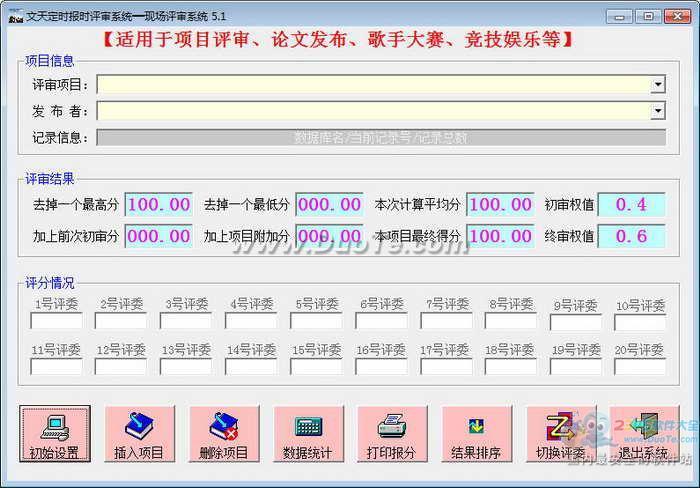
Task: Click the 10号评委 score box
Action: pyautogui.click(x=640, y=323)
